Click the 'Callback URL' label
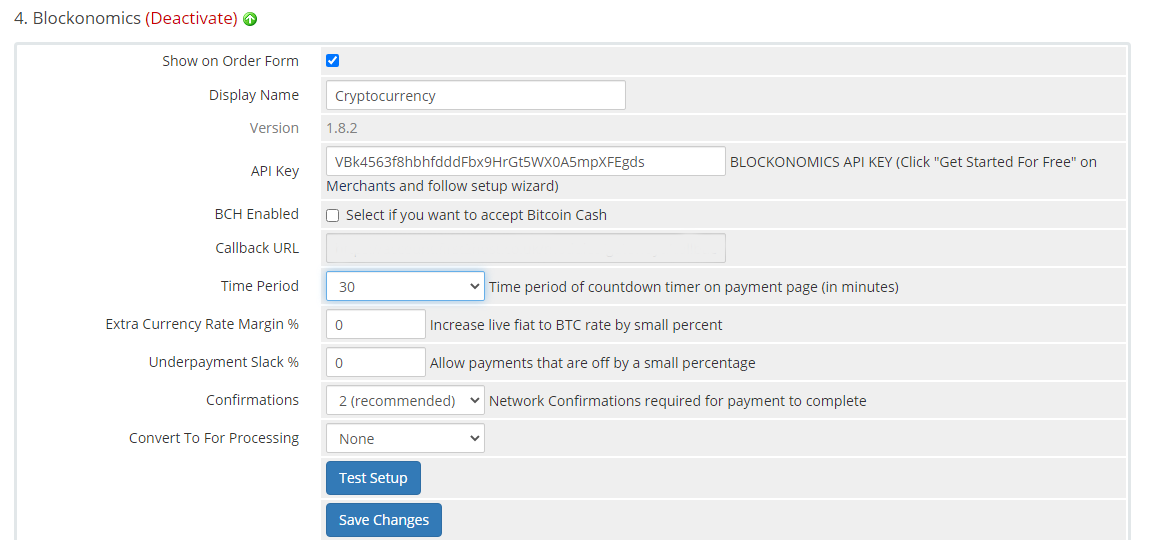This screenshot has height=540, width=1170. pyautogui.click(x=257, y=248)
